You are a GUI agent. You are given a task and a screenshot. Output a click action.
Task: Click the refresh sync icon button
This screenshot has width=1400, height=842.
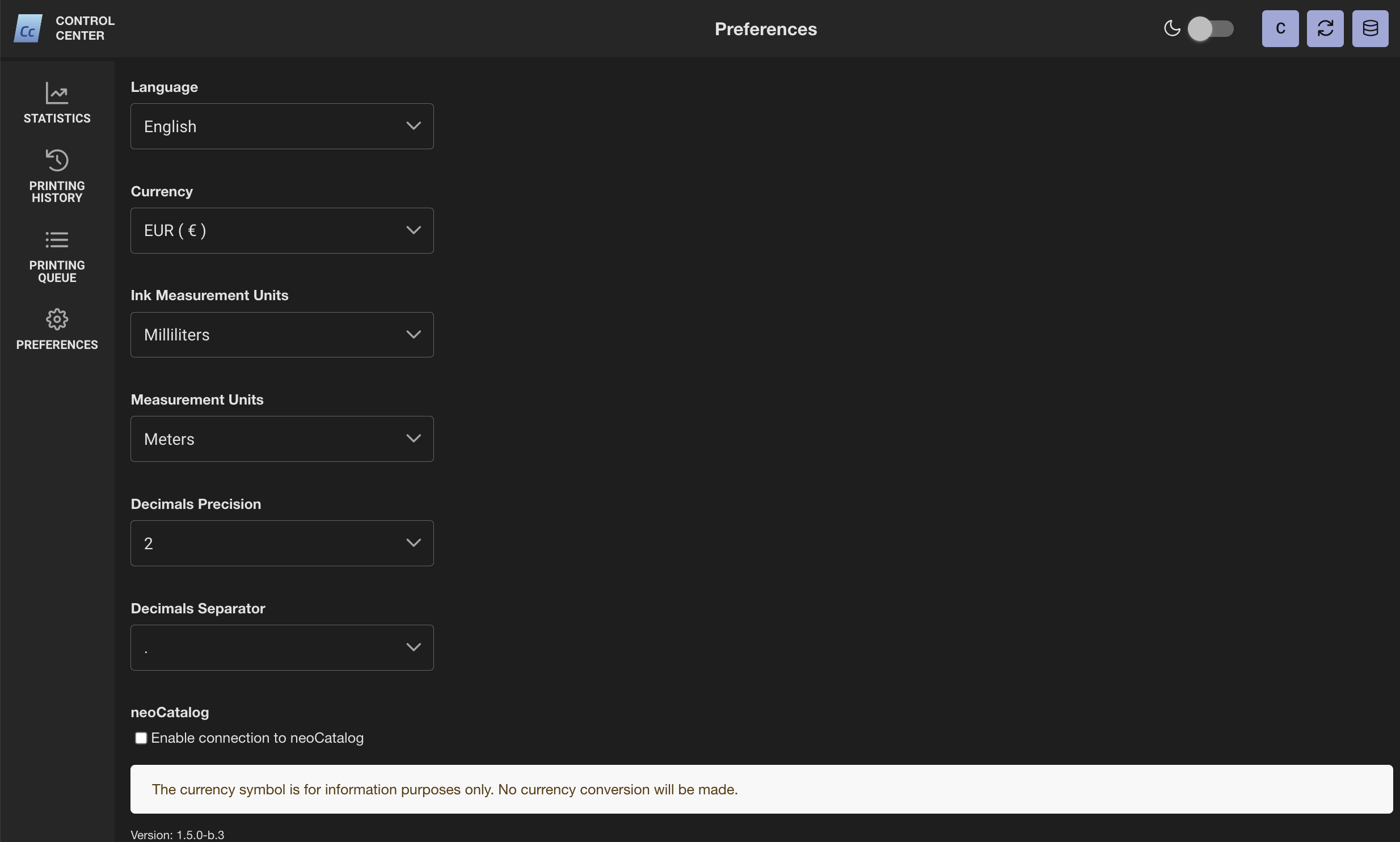coord(1325,28)
